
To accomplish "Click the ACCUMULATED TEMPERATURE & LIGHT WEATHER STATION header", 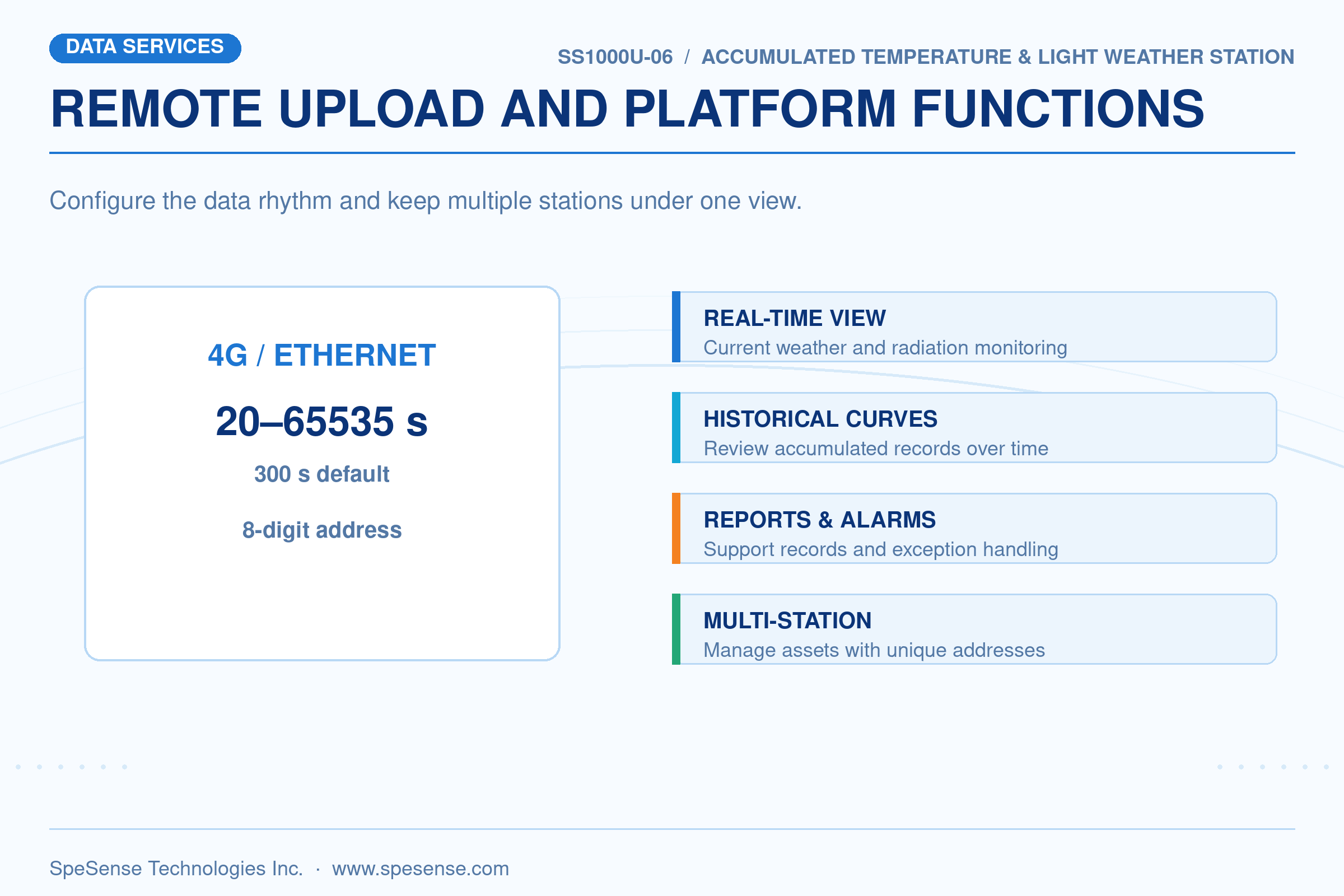I will point(998,57).
